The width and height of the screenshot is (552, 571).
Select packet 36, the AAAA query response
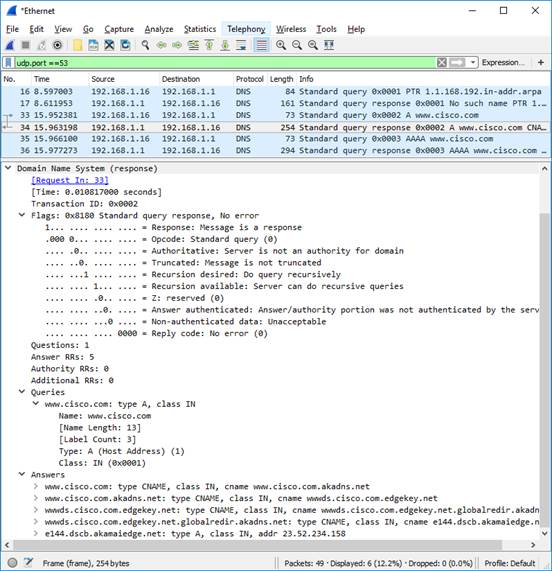coord(275,150)
